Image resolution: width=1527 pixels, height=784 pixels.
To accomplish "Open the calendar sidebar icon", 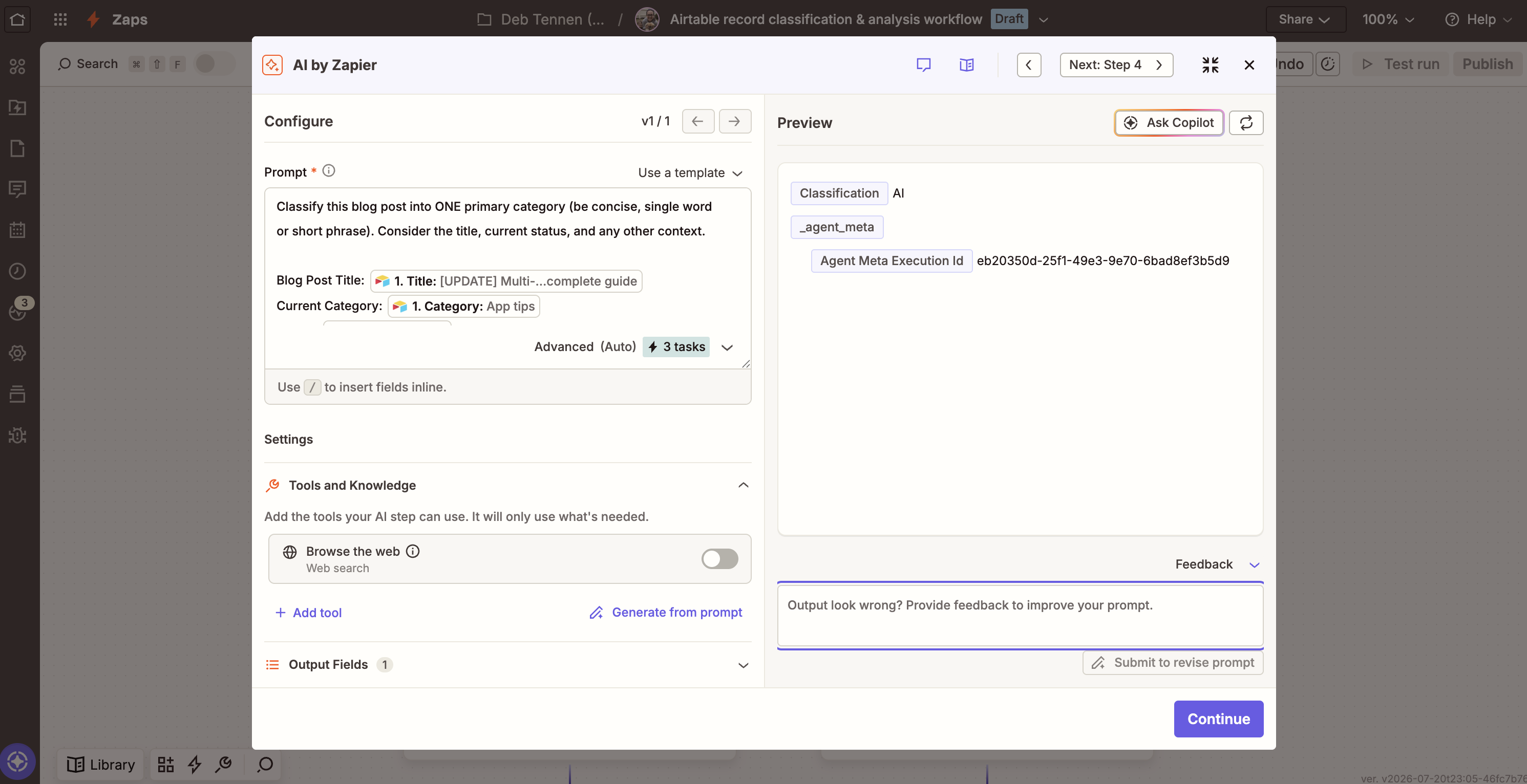I will tap(18, 230).
